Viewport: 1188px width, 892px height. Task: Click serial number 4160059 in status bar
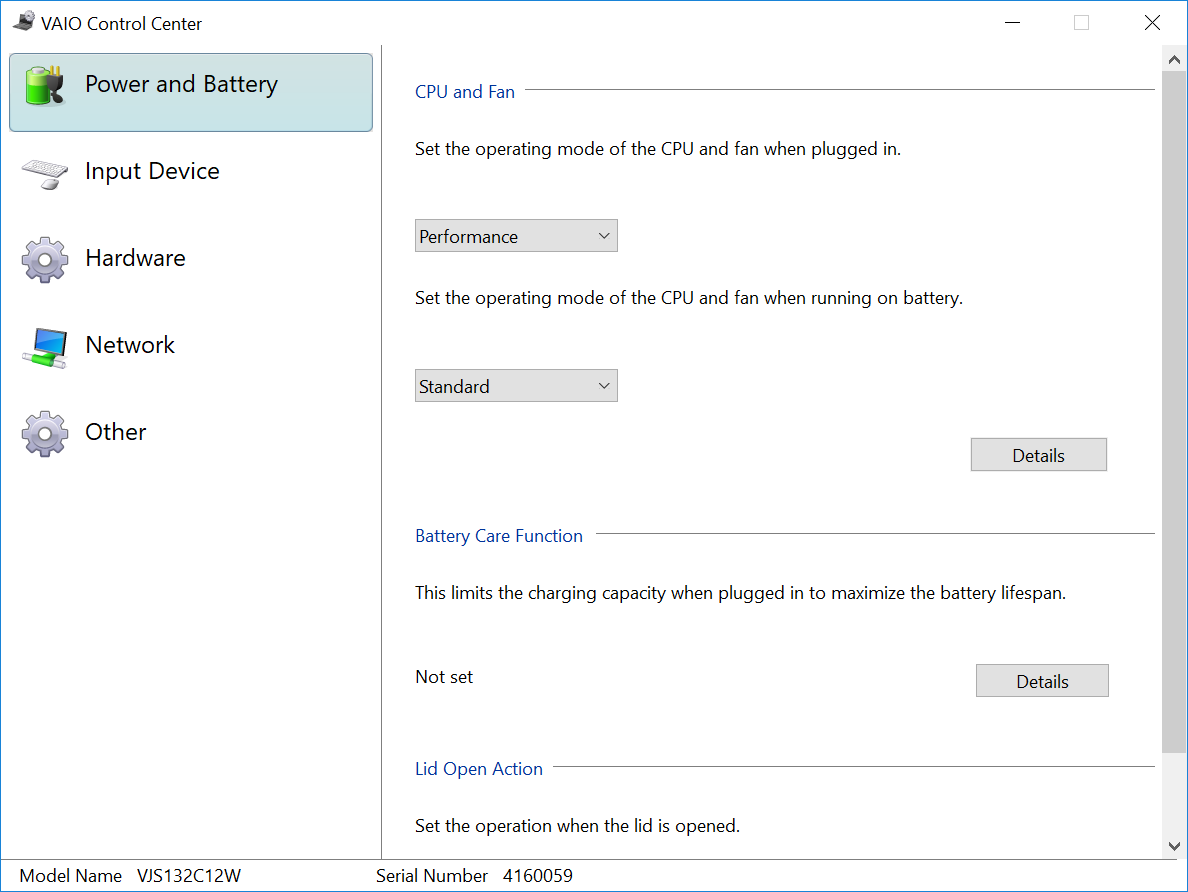[x=538, y=876]
